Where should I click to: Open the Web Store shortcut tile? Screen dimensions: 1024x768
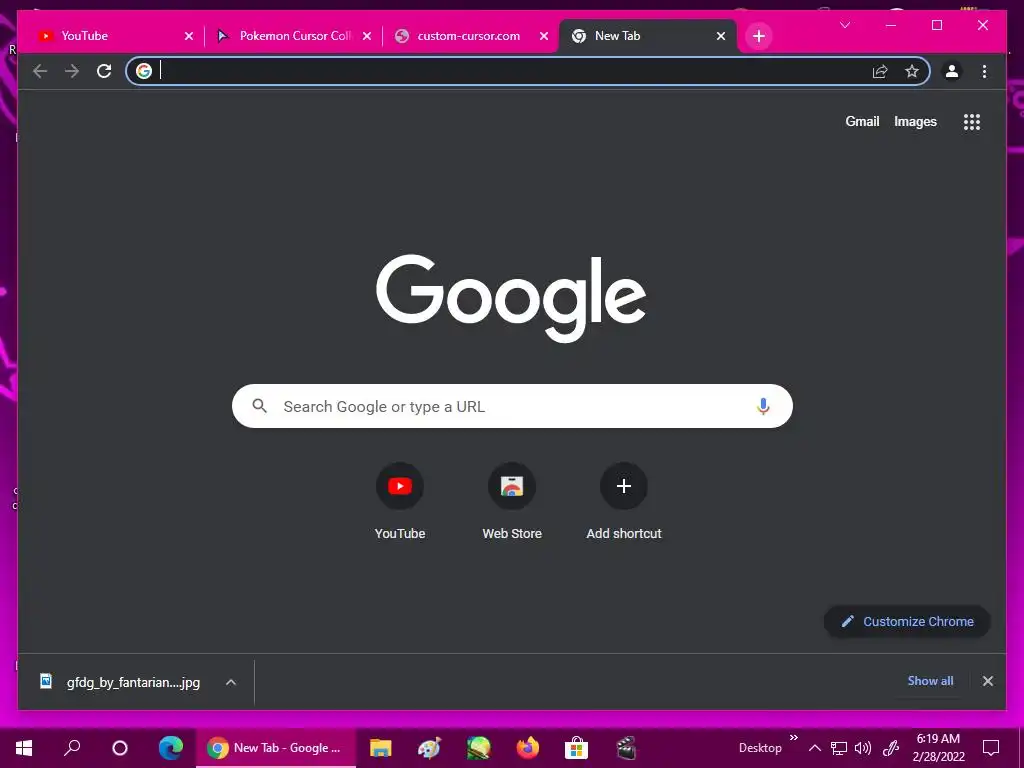pyautogui.click(x=512, y=501)
